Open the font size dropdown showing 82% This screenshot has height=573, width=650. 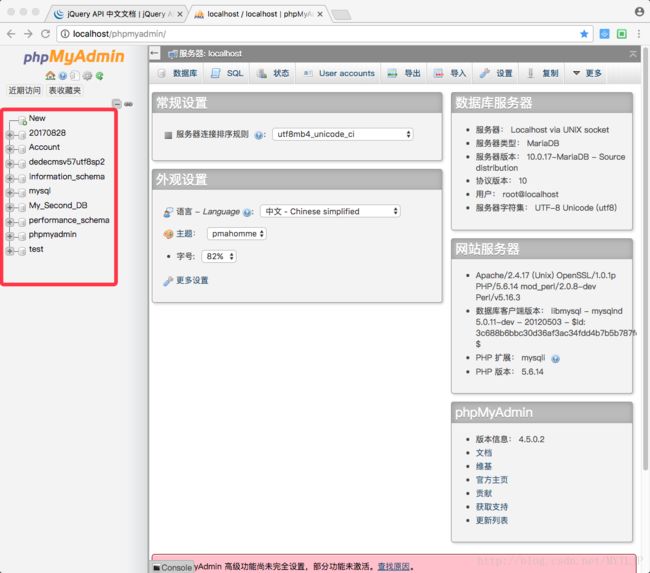219,256
